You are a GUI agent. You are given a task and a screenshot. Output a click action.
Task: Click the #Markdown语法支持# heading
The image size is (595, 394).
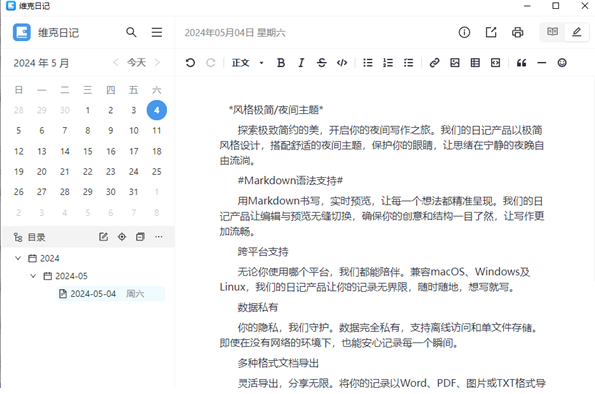coord(290,181)
